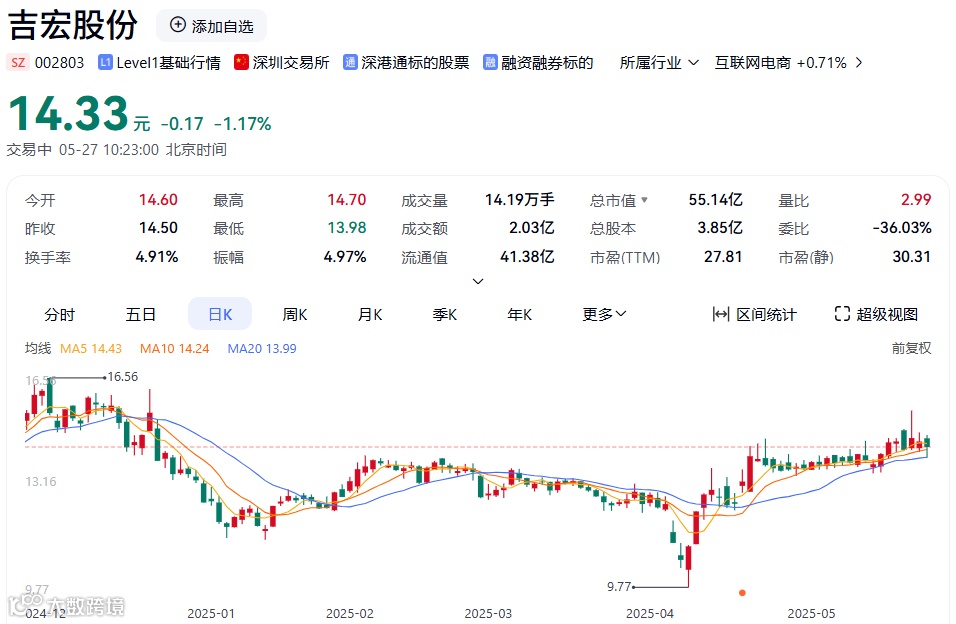This screenshot has height=624, width=956.
Task: Click the 振幅 value 4.97%
Action: [345, 256]
